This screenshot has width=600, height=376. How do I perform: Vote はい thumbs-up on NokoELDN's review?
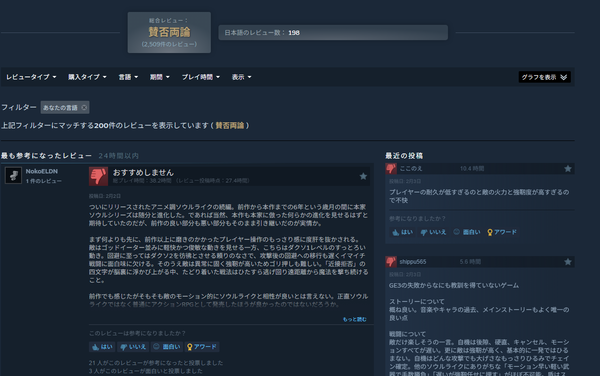[x=102, y=347]
